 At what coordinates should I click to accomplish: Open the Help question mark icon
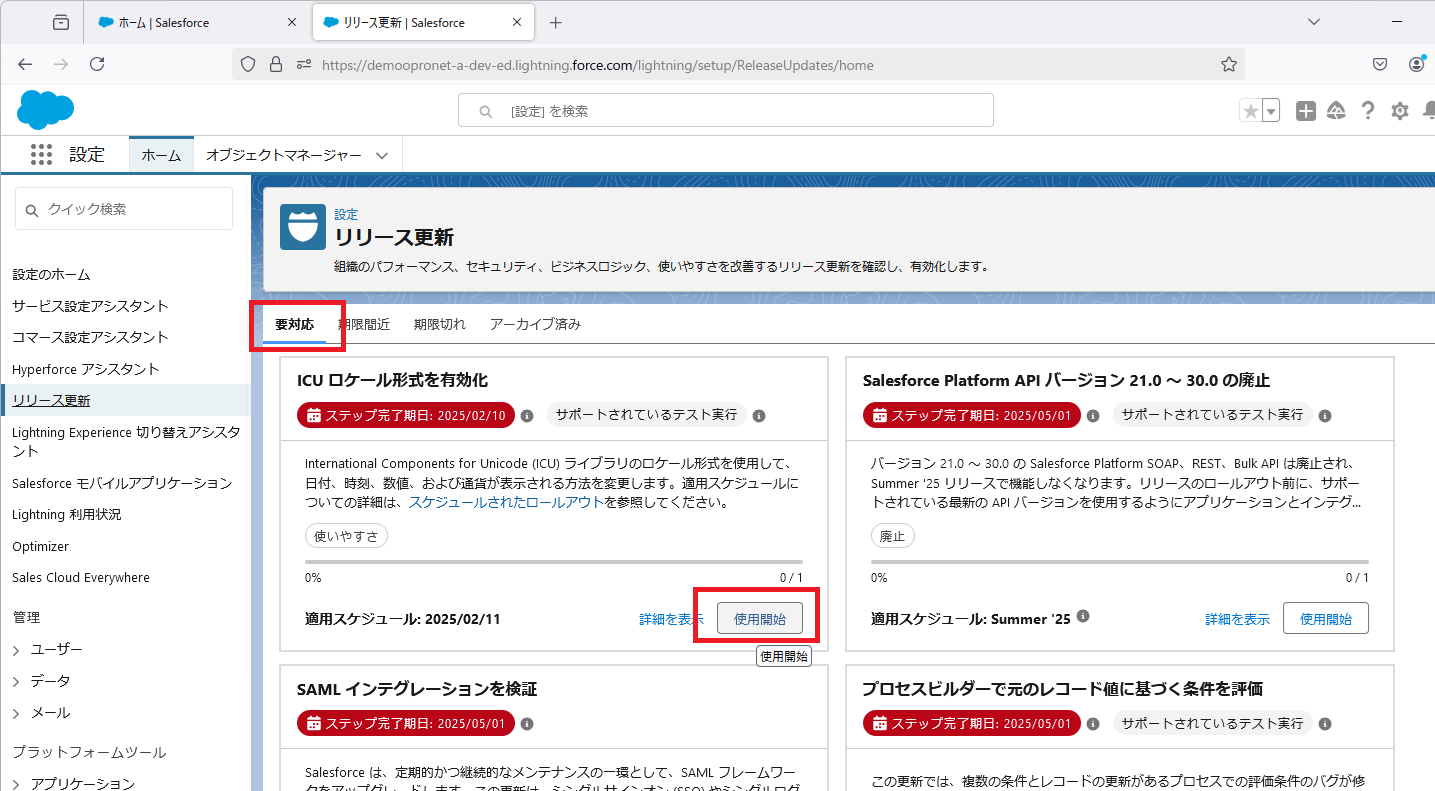1368,111
